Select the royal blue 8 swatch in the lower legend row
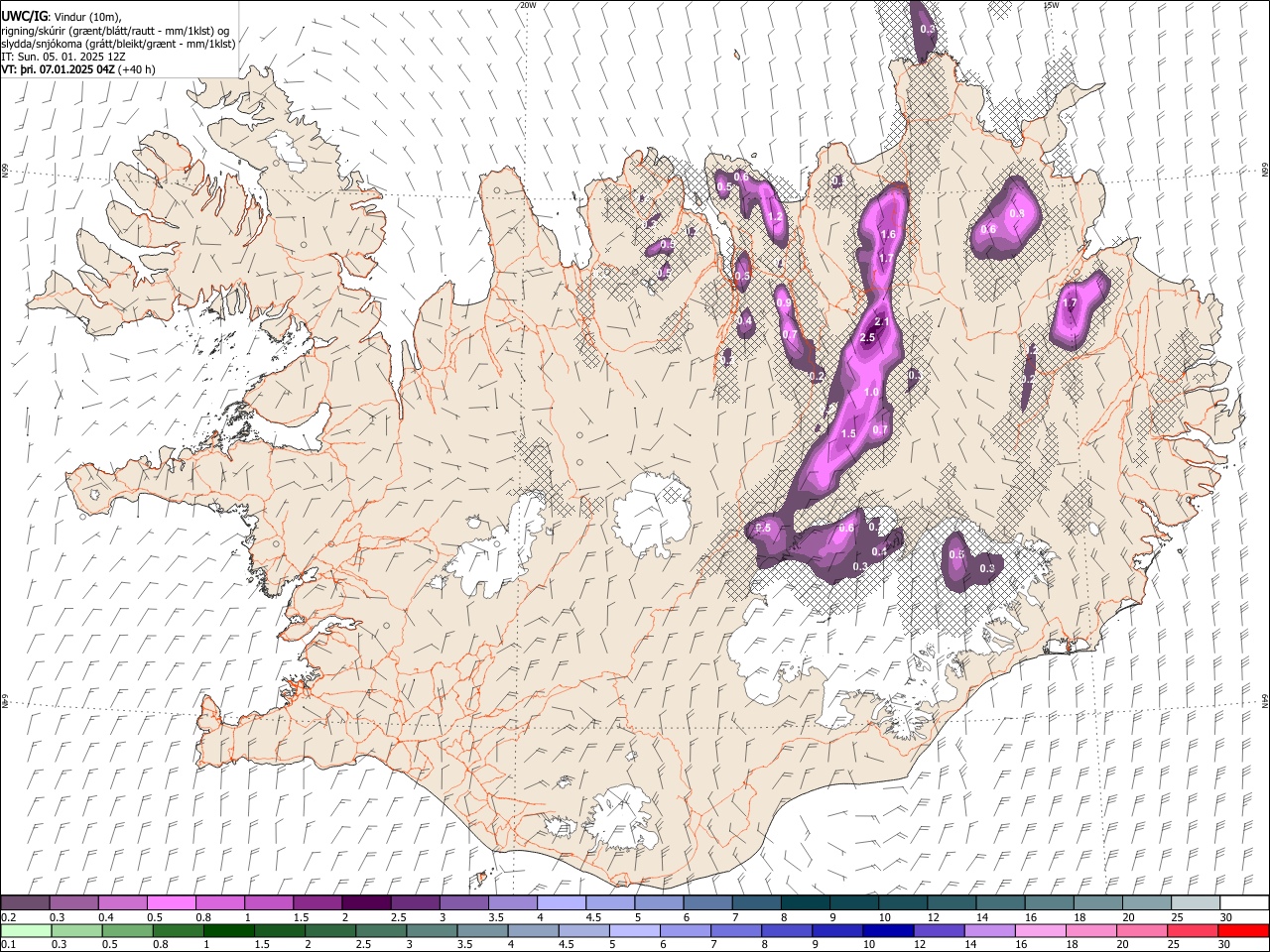 pyautogui.click(x=787, y=930)
